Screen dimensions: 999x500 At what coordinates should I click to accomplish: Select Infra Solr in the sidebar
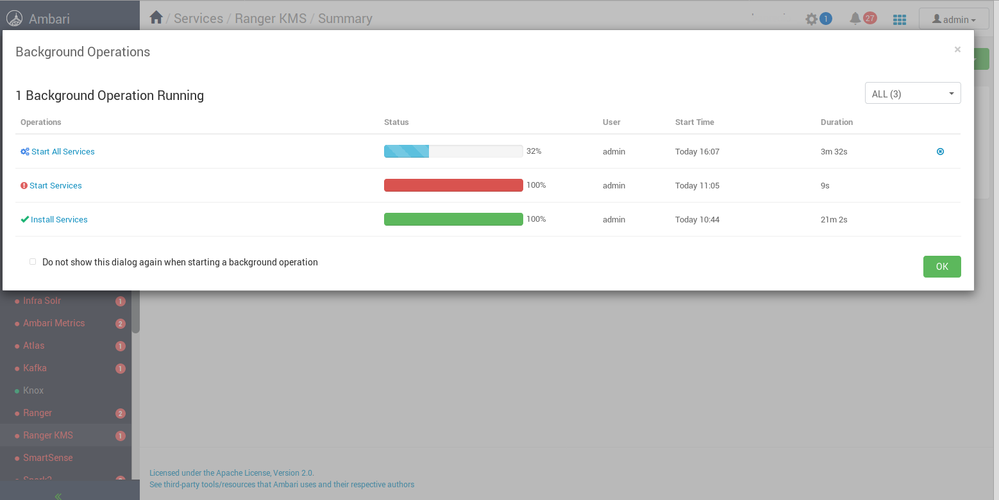click(x=42, y=301)
